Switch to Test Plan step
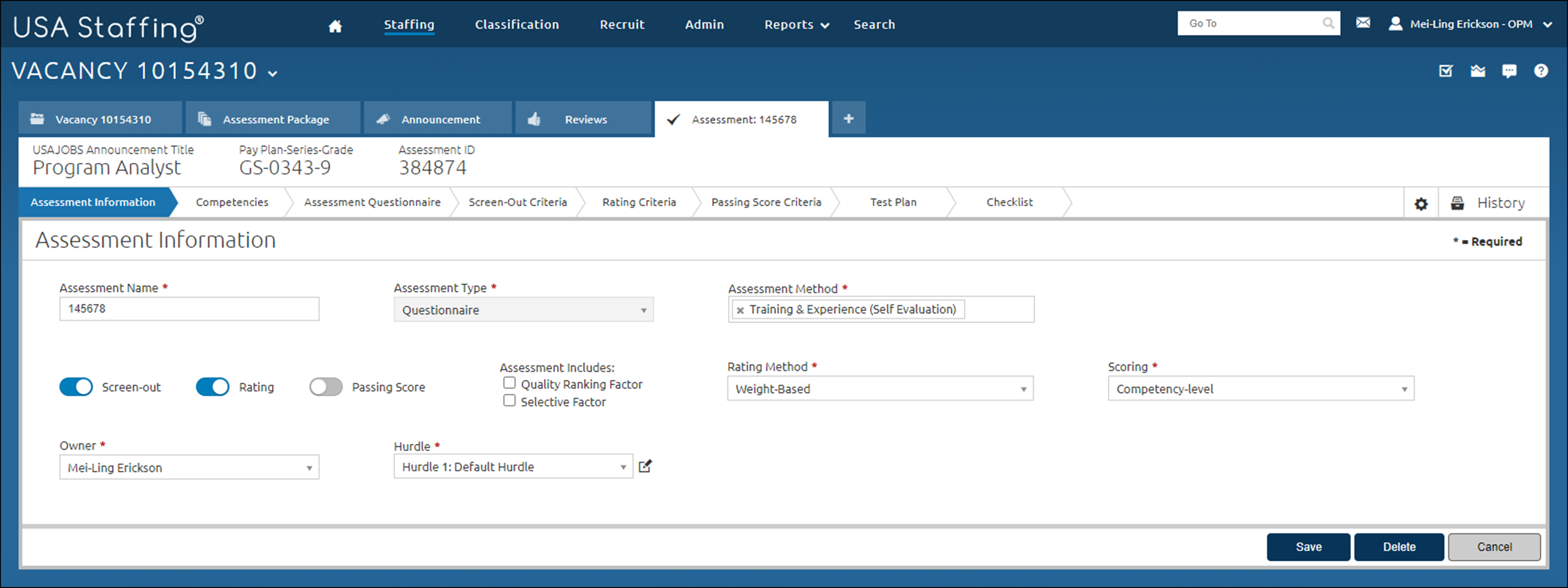 [893, 202]
